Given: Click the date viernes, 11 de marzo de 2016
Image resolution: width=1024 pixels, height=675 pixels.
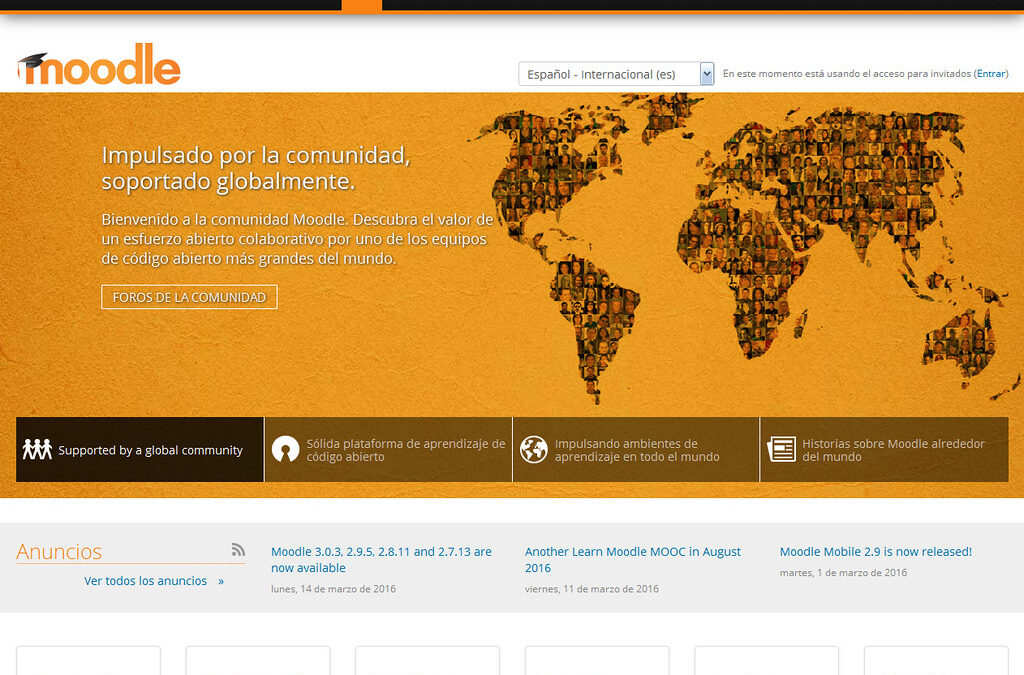Looking at the screenshot, I should click(x=592, y=589).
